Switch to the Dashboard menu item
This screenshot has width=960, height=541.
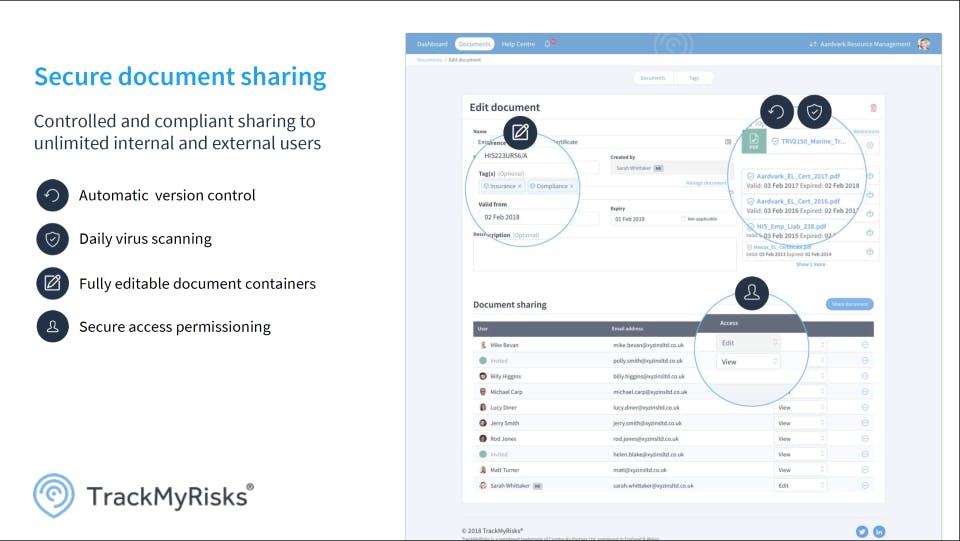pos(432,44)
